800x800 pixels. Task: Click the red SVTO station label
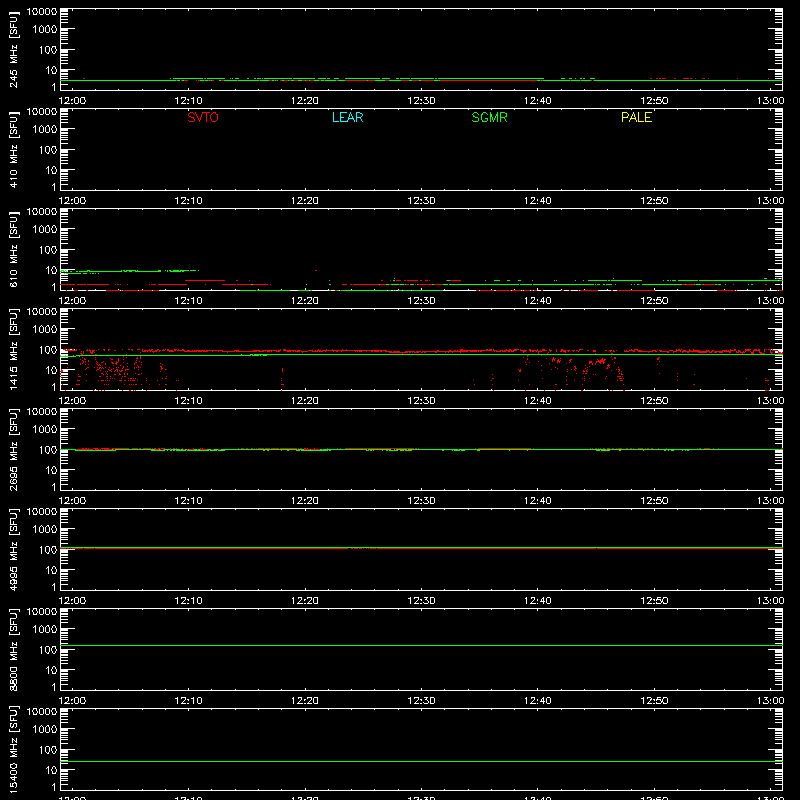203,117
